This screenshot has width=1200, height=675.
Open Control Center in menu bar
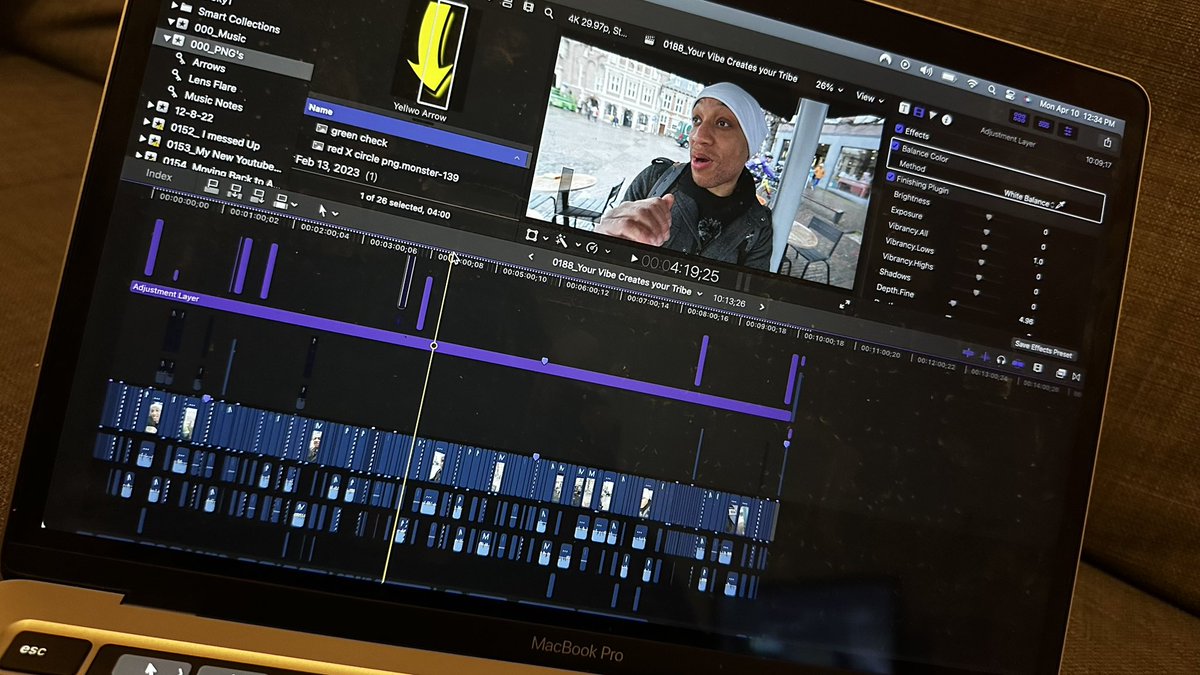[x=1010, y=95]
